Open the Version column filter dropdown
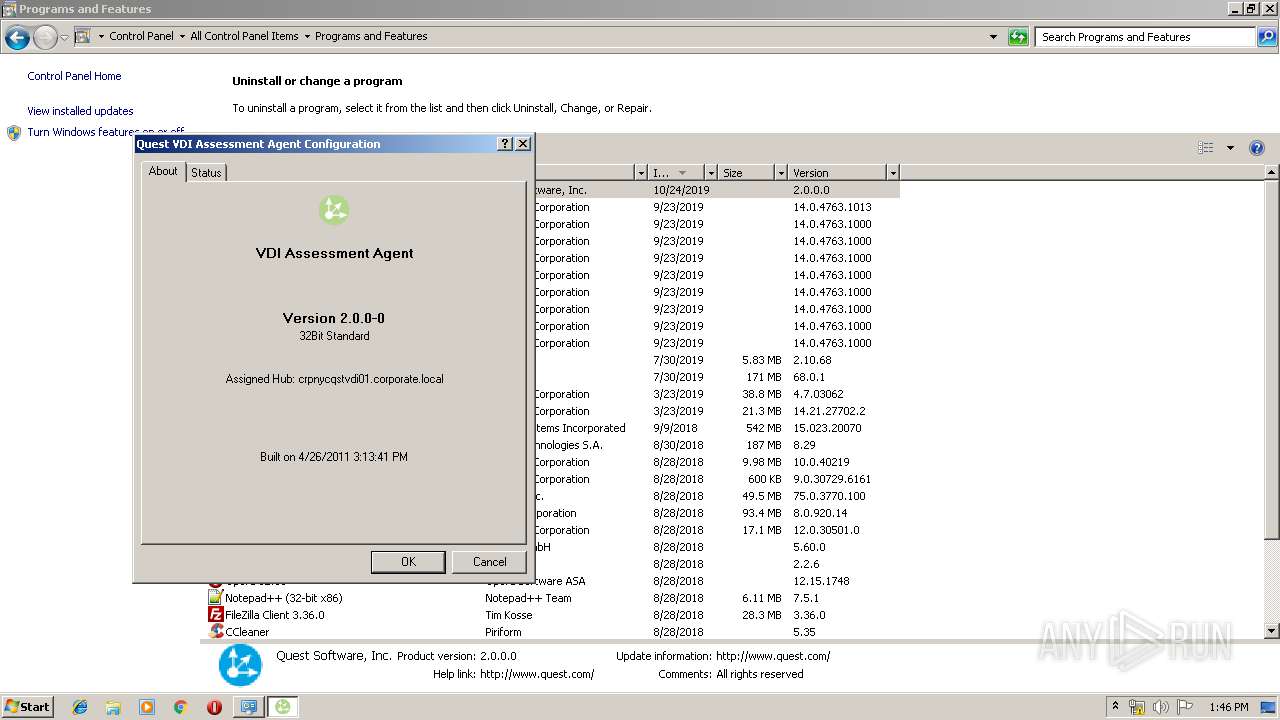Viewport: 1280px width, 720px height. point(893,173)
